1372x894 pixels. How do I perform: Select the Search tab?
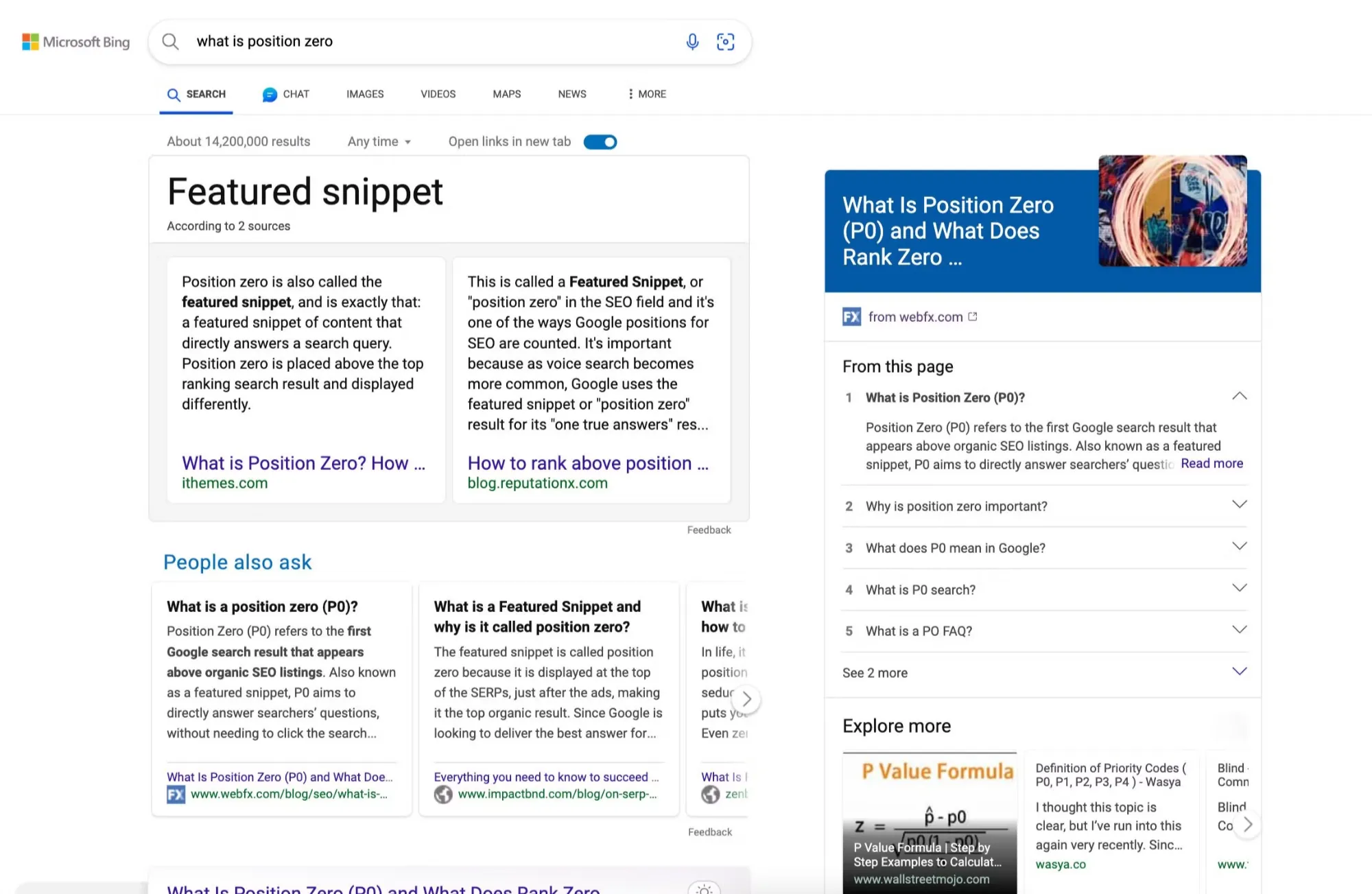pyautogui.click(x=196, y=94)
